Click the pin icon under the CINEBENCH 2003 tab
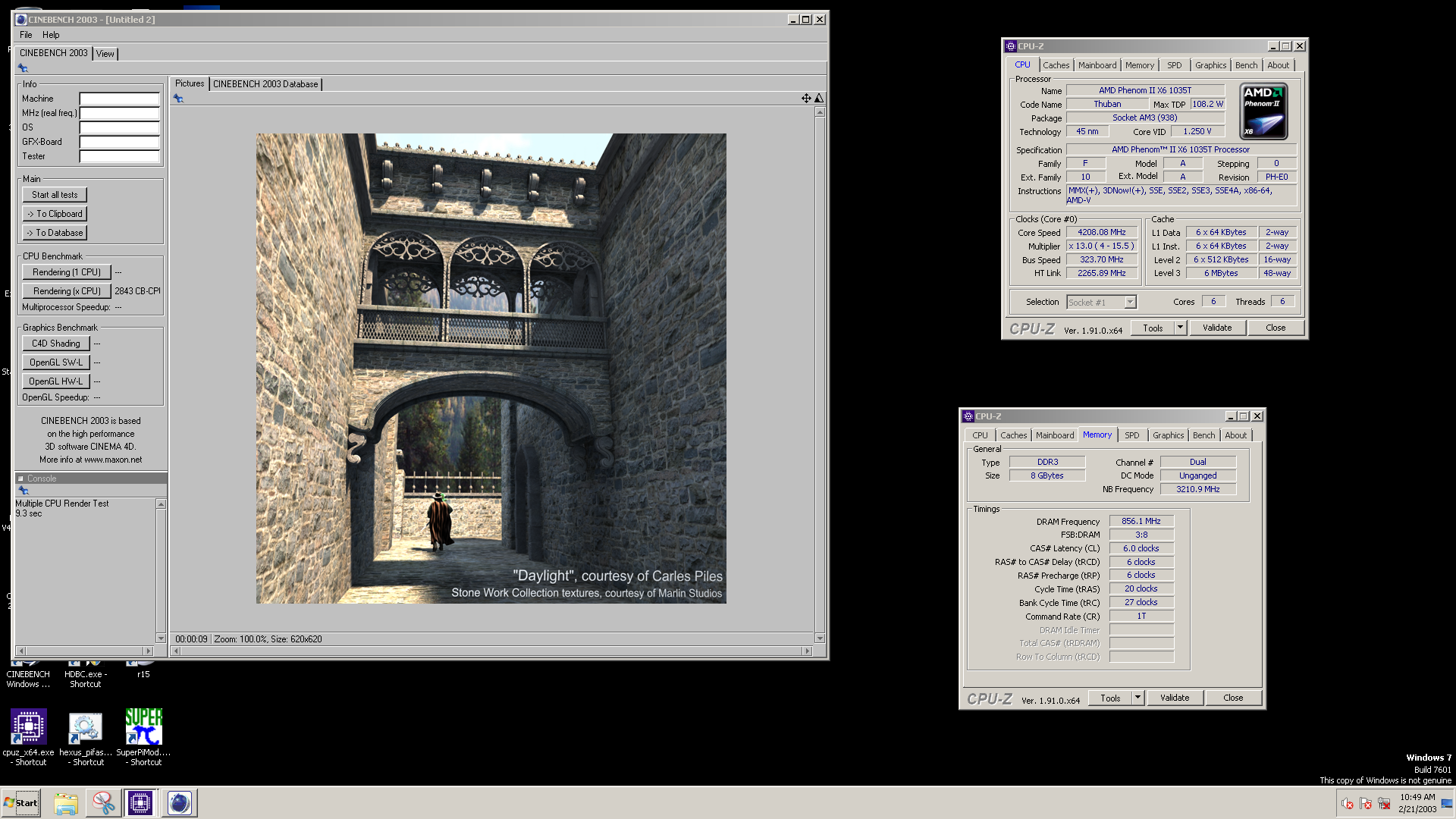1456x819 pixels. (x=23, y=68)
